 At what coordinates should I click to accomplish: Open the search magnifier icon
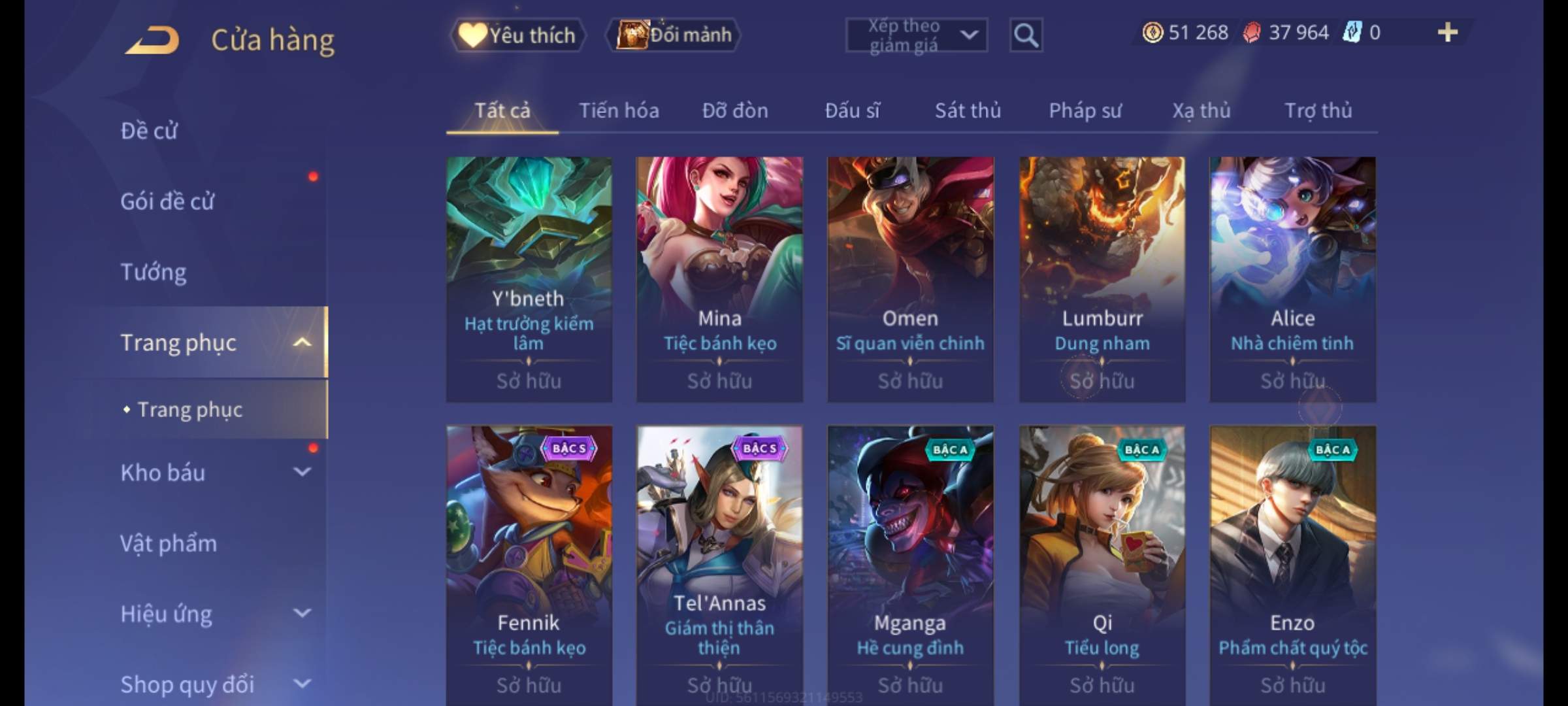click(1026, 35)
